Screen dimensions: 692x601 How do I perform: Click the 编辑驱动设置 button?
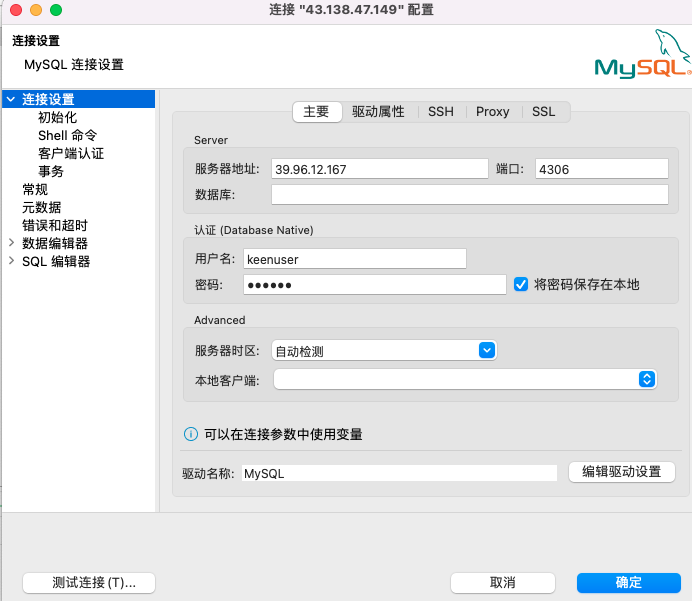coord(622,472)
